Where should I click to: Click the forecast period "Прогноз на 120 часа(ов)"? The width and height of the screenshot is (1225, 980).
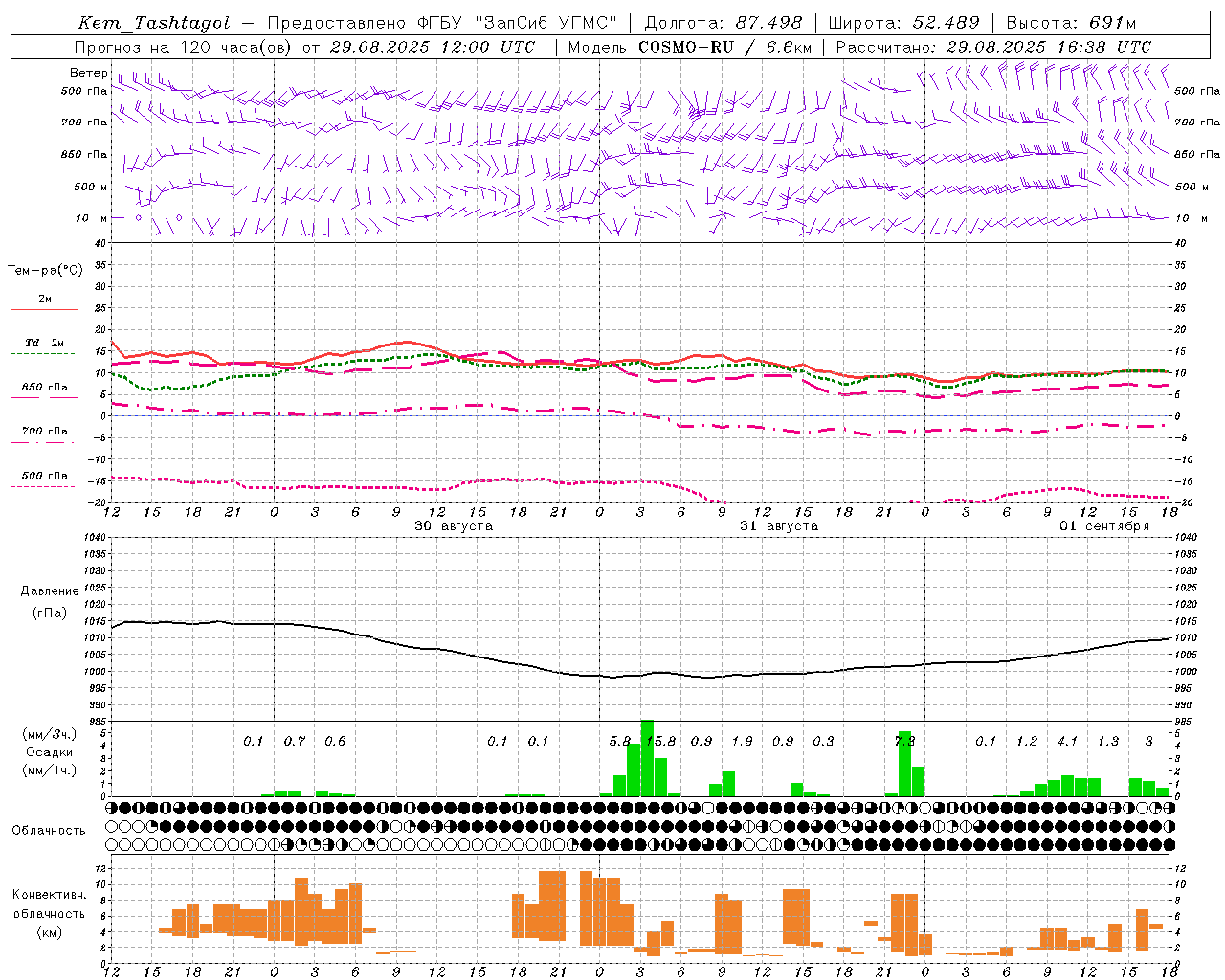coord(184,47)
